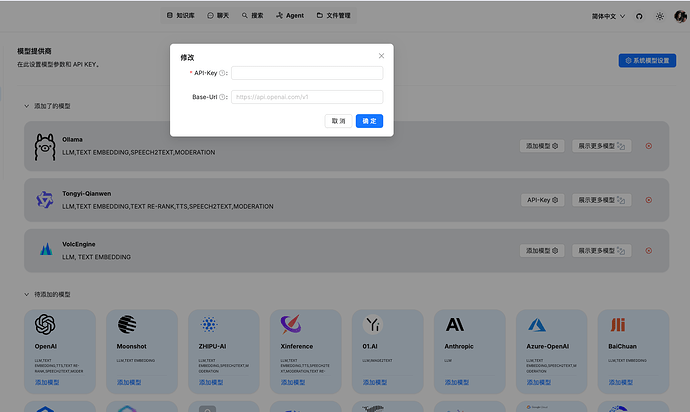Collapse the 待添加的模型 section
This screenshot has width=690, height=412.
[x=26, y=294]
